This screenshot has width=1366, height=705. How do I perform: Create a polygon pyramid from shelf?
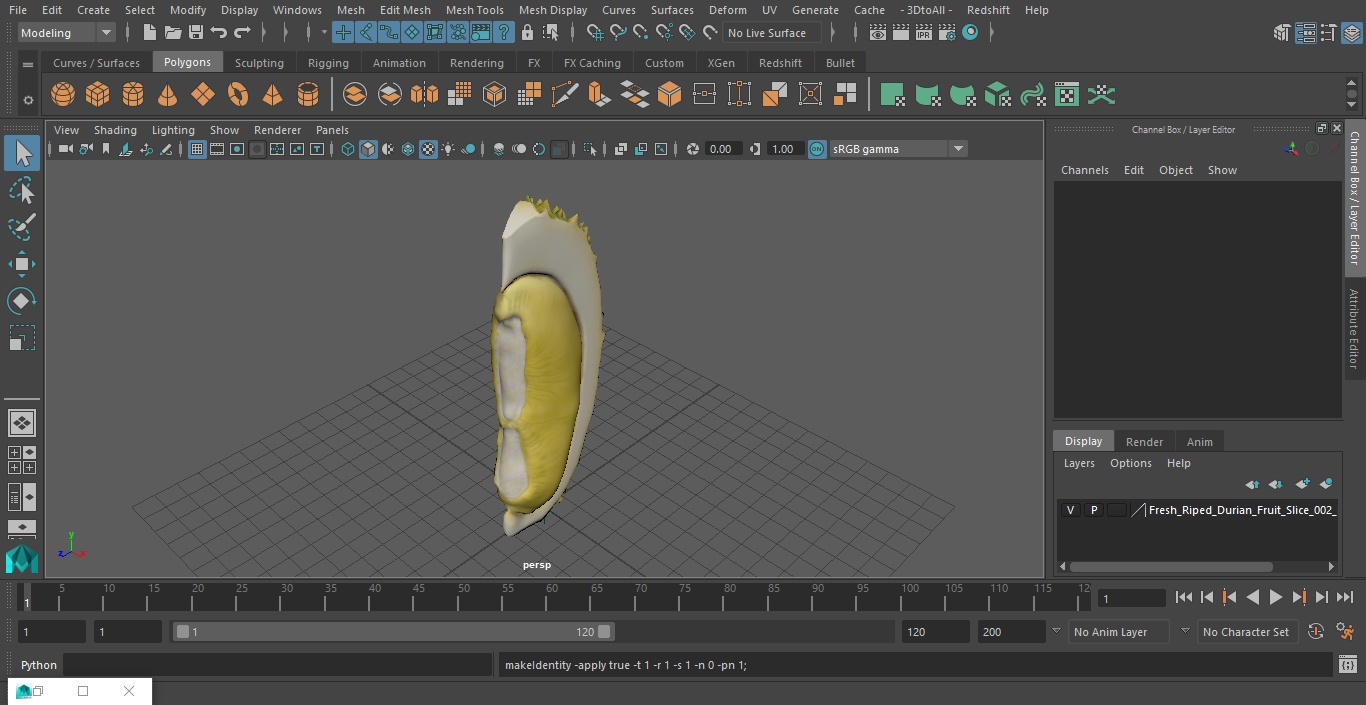click(272, 95)
